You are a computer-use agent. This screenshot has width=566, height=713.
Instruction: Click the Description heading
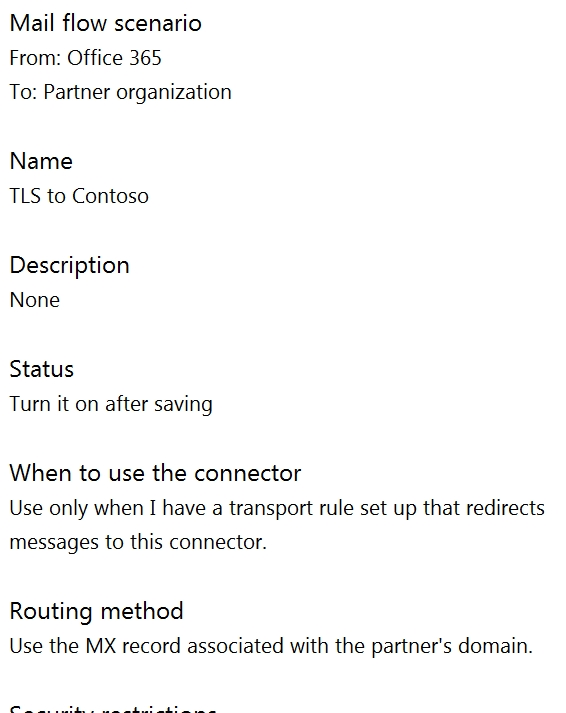70,266
